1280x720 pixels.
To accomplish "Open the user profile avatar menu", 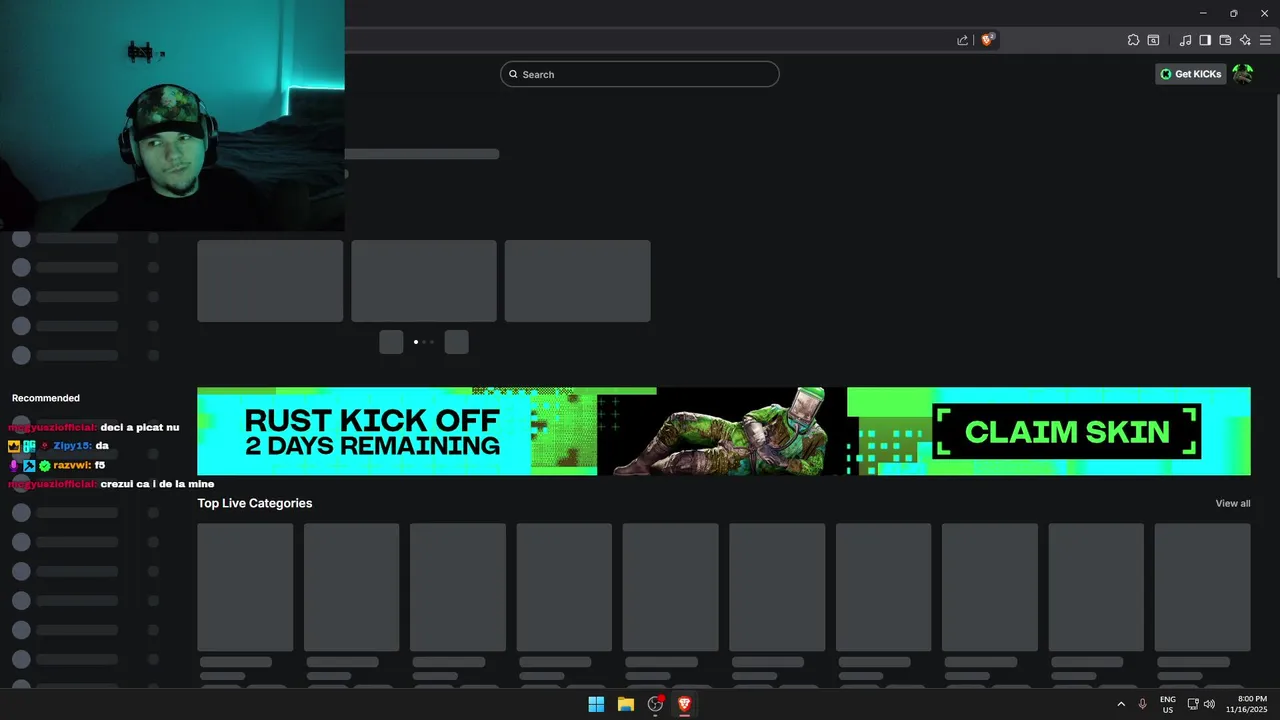I will pyautogui.click(x=1243, y=74).
